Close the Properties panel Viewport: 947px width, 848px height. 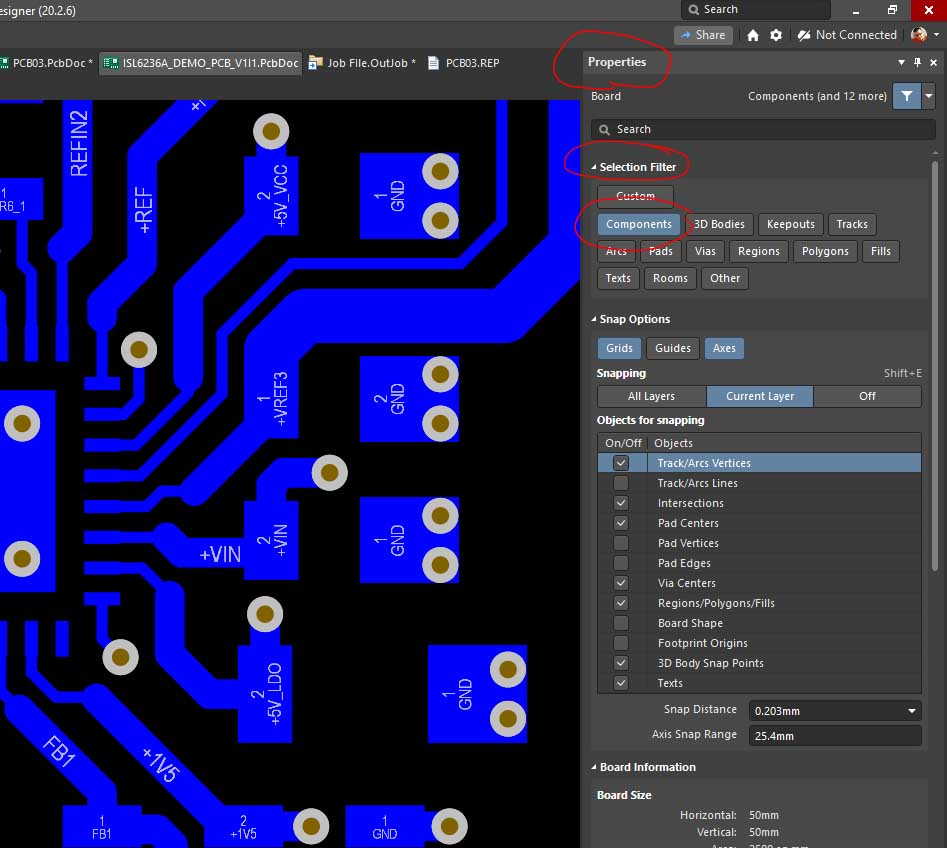pos(934,62)
